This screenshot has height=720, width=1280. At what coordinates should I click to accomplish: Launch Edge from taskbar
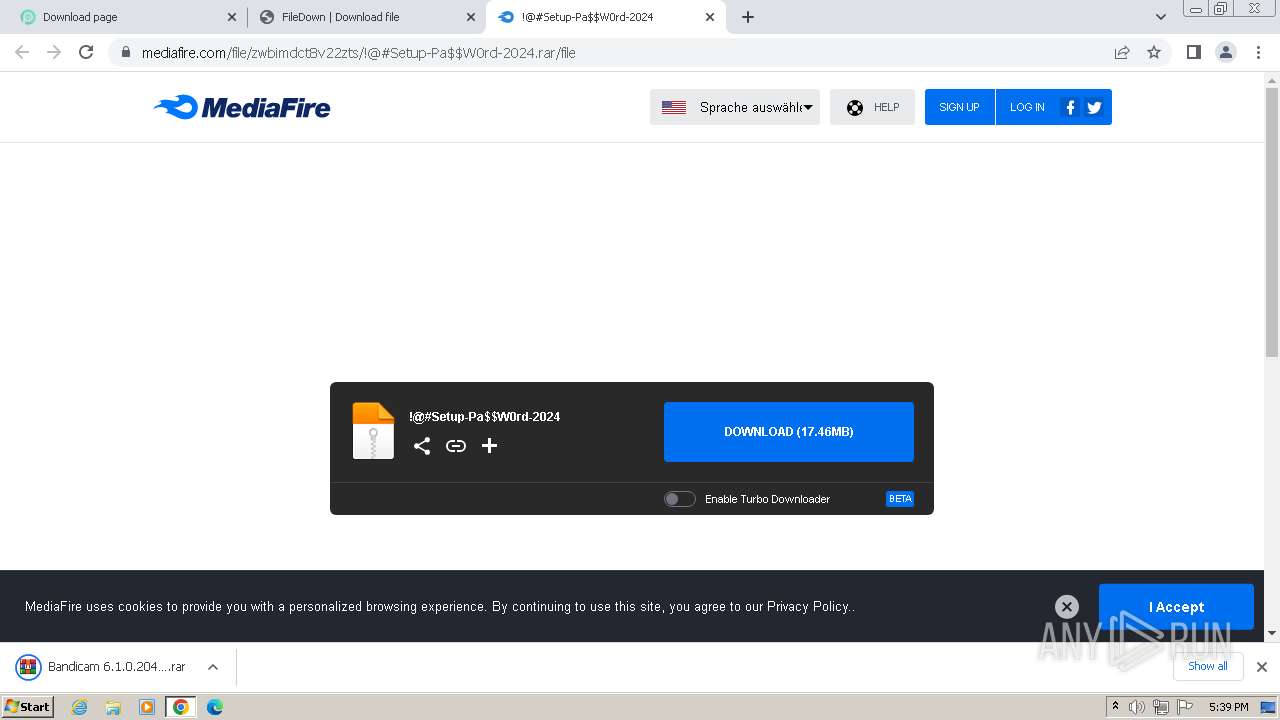(x=214, y=707)
